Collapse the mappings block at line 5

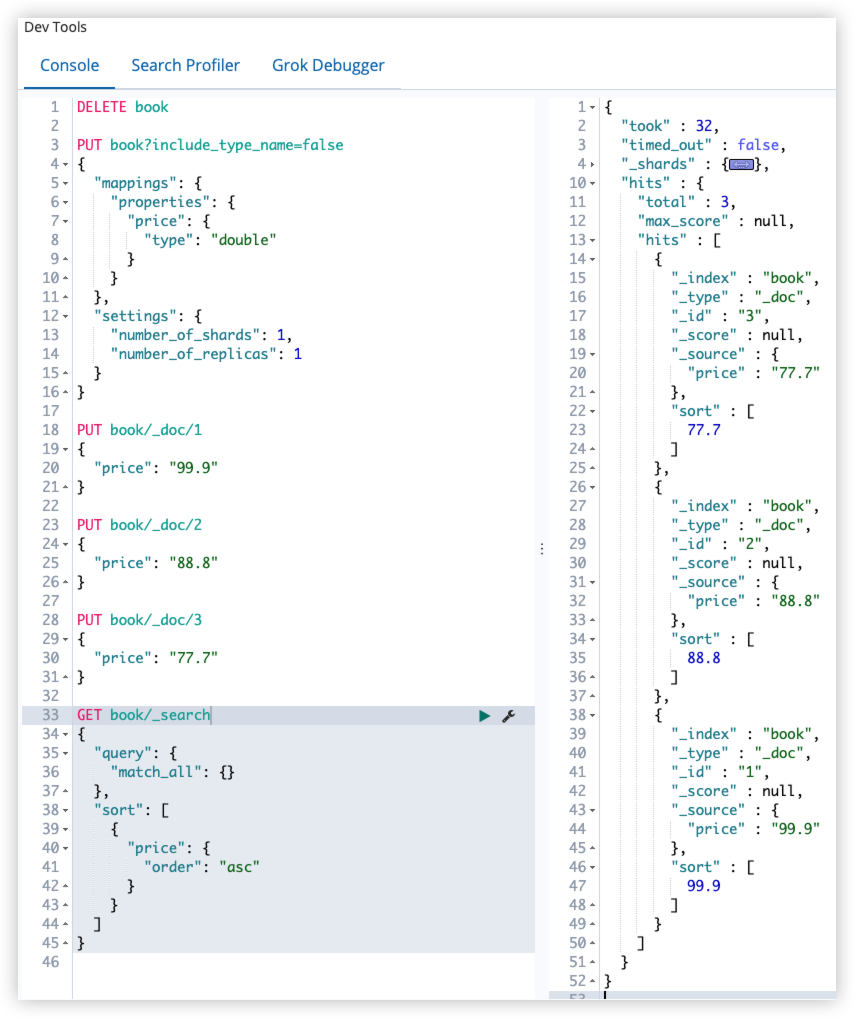click(x=66, y=183)
